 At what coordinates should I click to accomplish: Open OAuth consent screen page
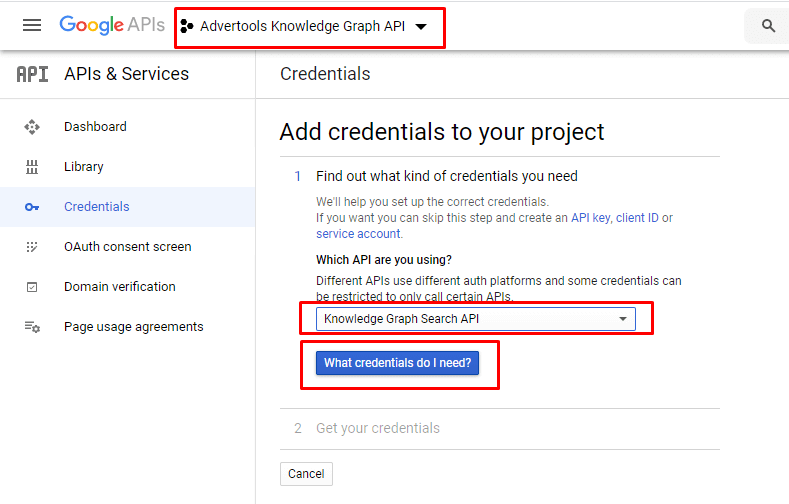point(127,246)
